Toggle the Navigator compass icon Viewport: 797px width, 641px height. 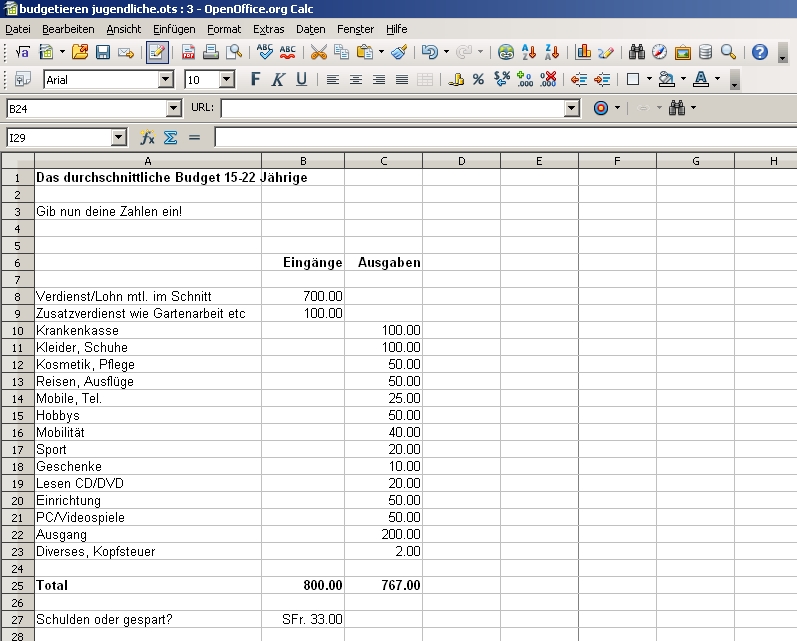pos(659,52)
